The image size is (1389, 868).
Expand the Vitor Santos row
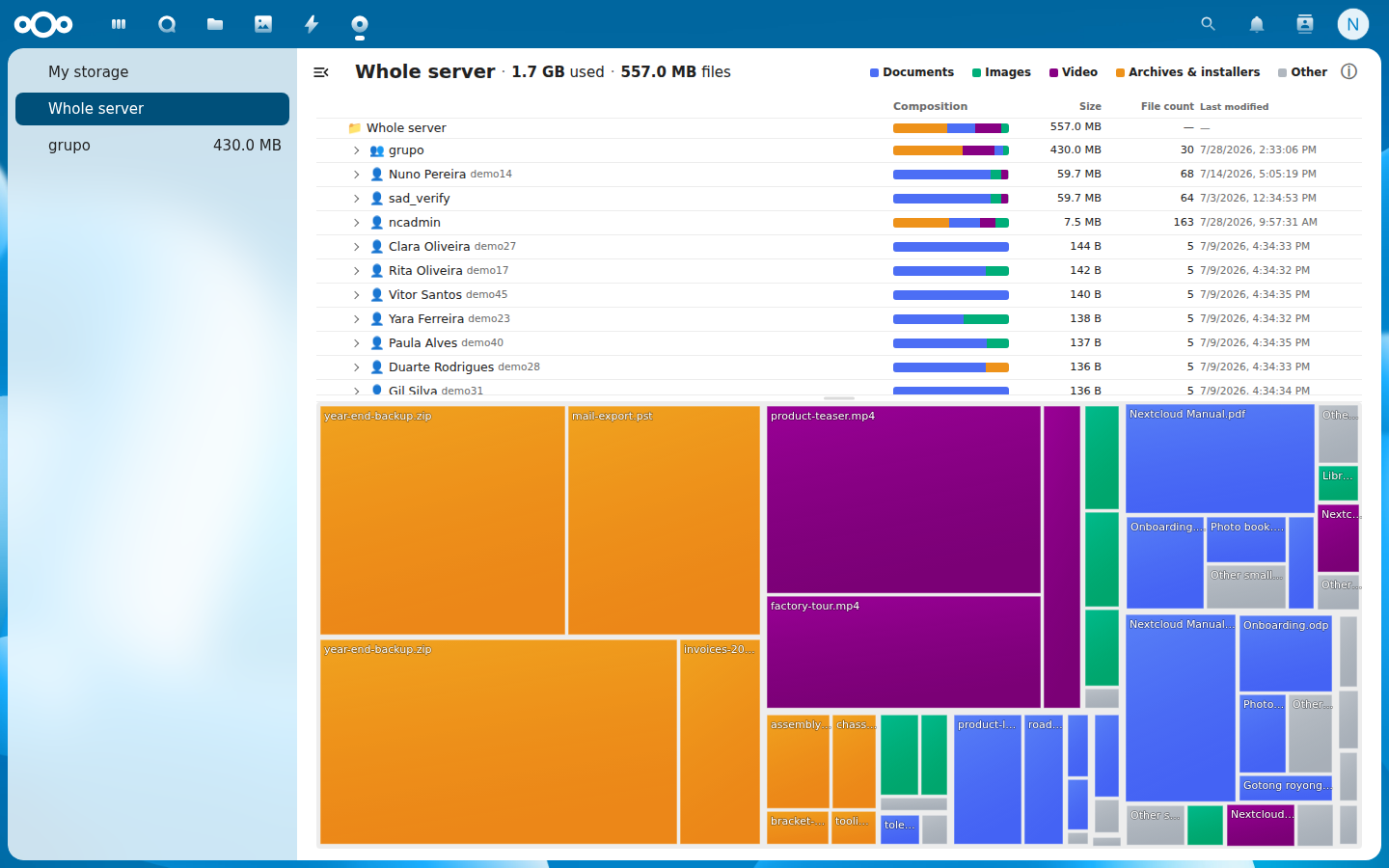tap(356, 295)
